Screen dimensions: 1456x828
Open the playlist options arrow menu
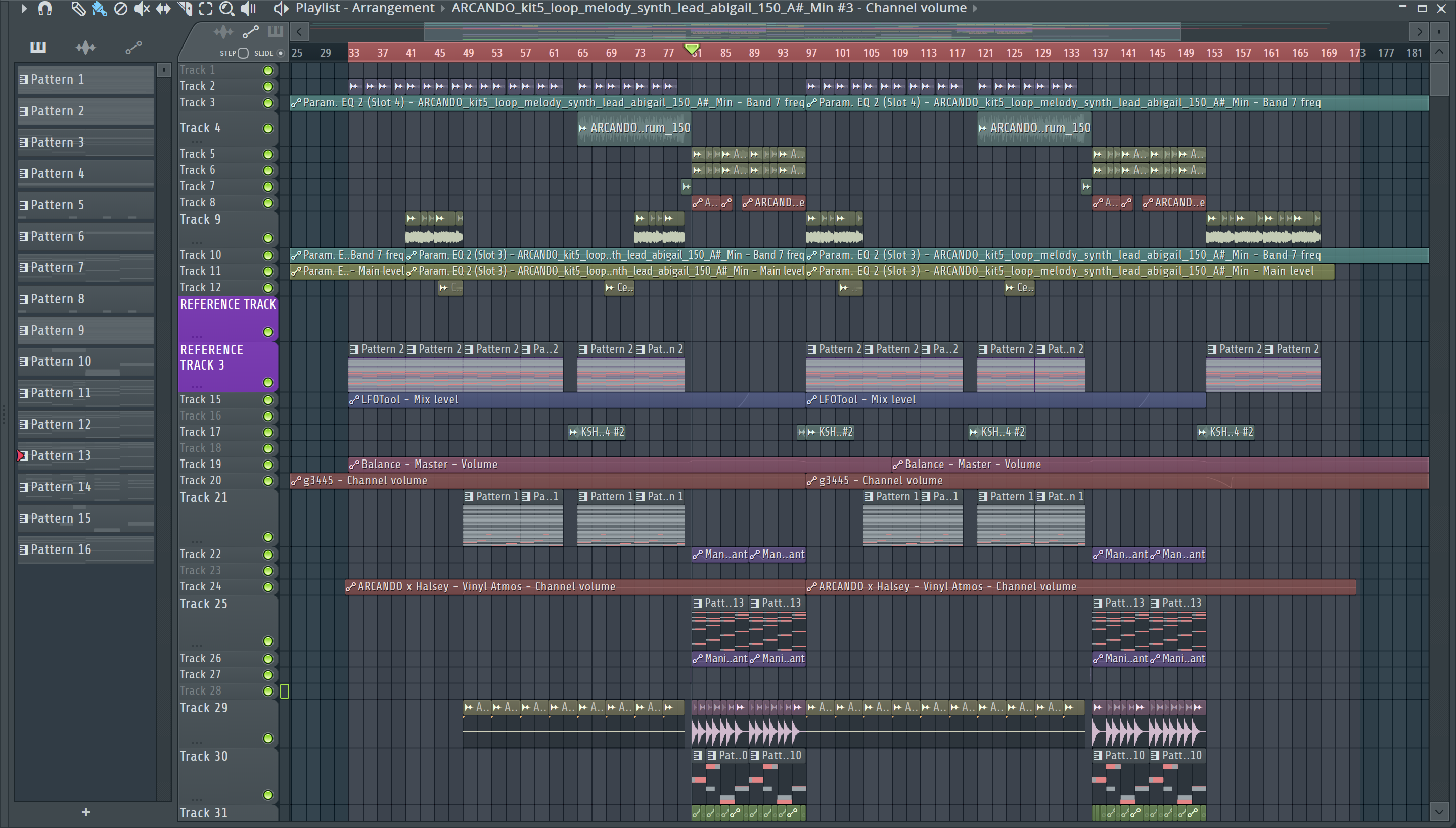pyautogui.click(x=23, y=9)
